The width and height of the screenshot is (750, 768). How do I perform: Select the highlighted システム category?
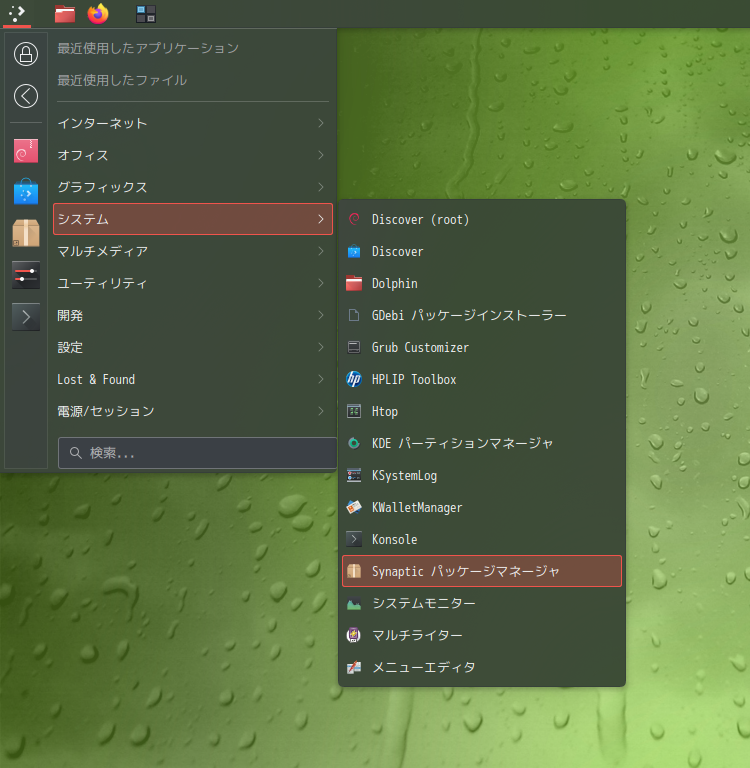tap(193, 219)
